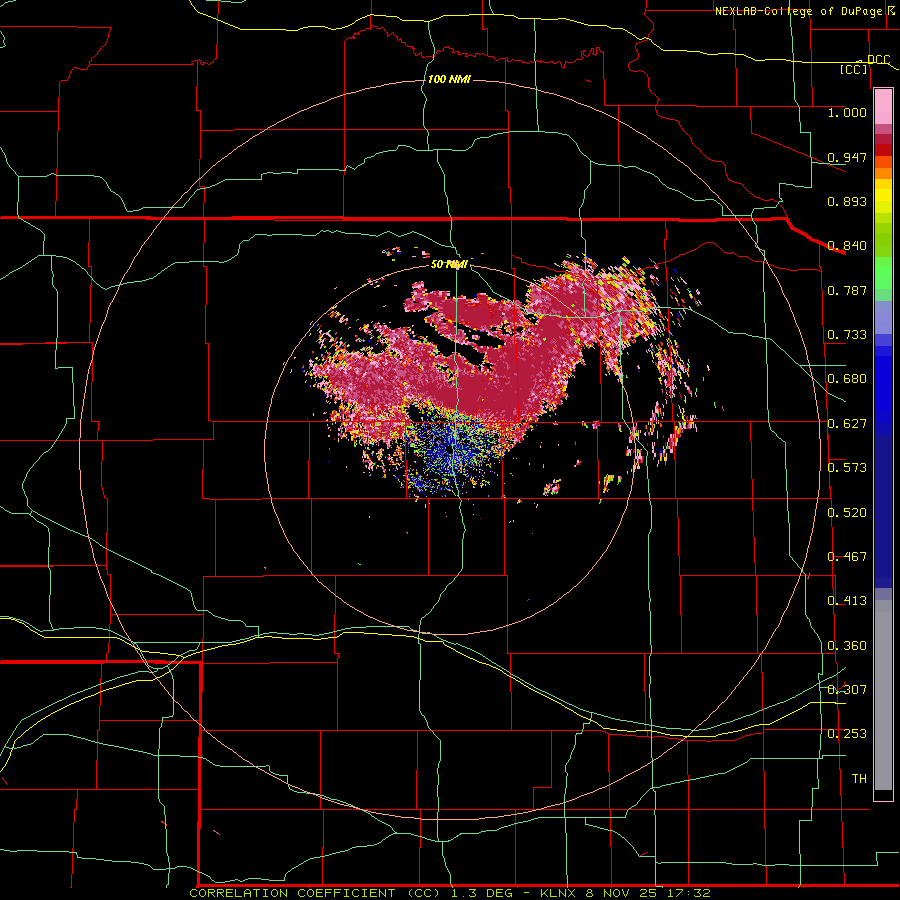
Task: Click the 0.627 scale value
Action: (847, 424)
